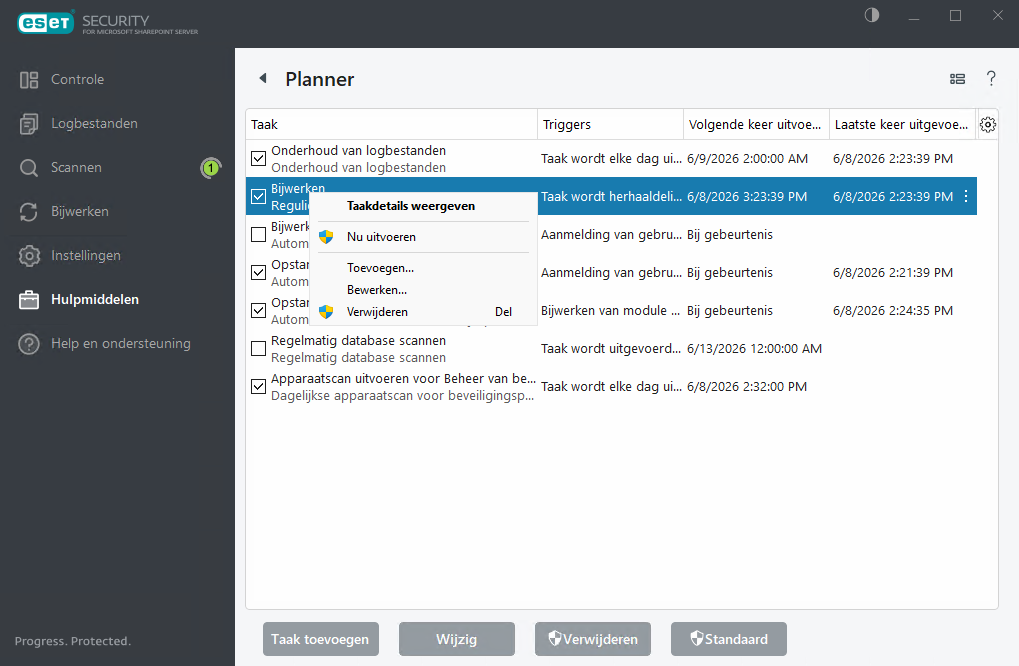
Task: Click Taak wordt uitgevoerd trigger cell
Action: point(611,349)
